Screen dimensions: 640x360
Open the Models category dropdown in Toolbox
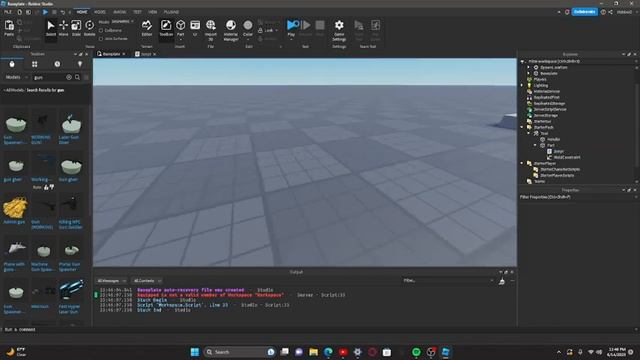16,77
